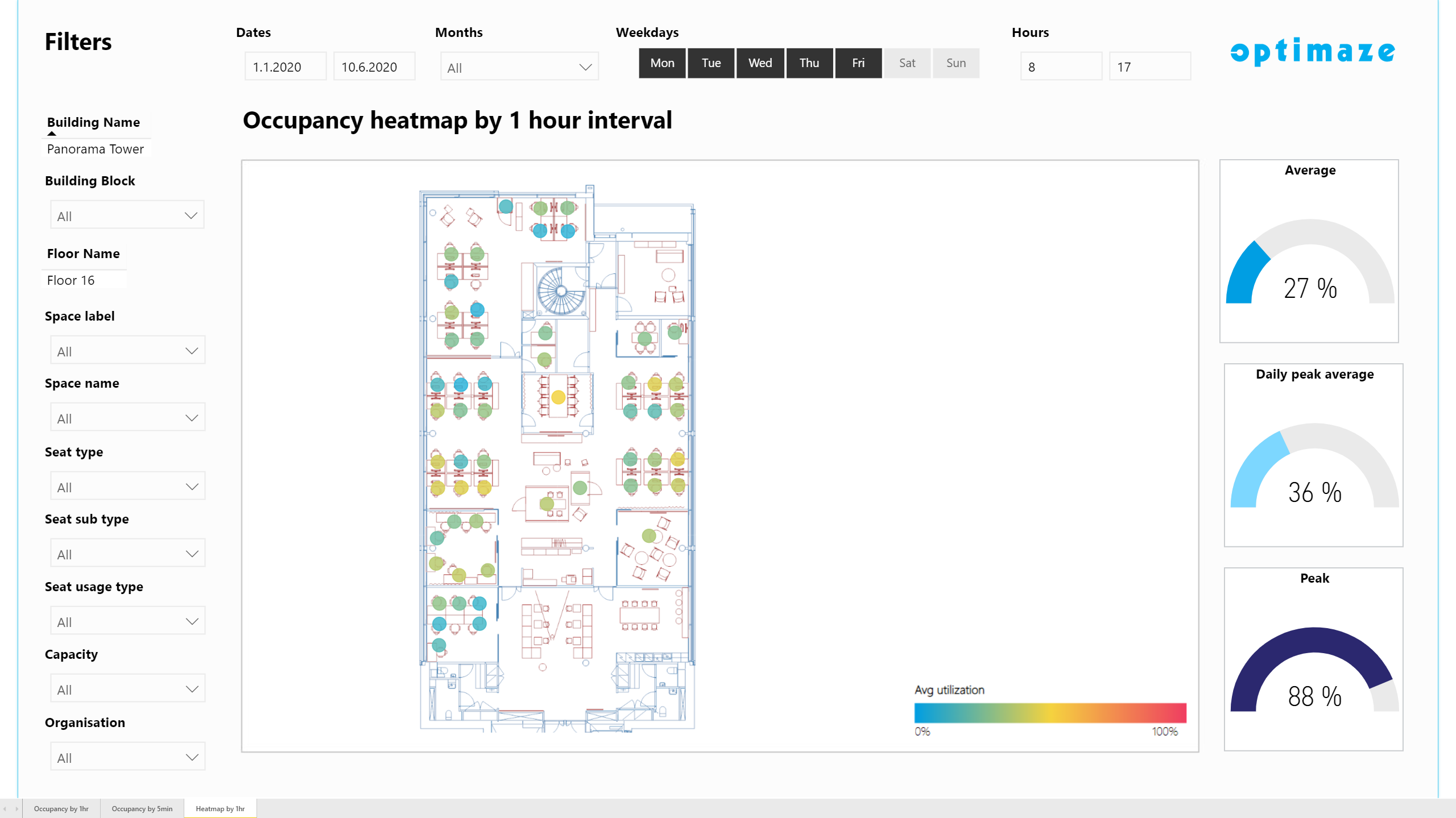Click the Building Name sort arrow
This screenshot has width=1456, height=818.
point(52,134)
